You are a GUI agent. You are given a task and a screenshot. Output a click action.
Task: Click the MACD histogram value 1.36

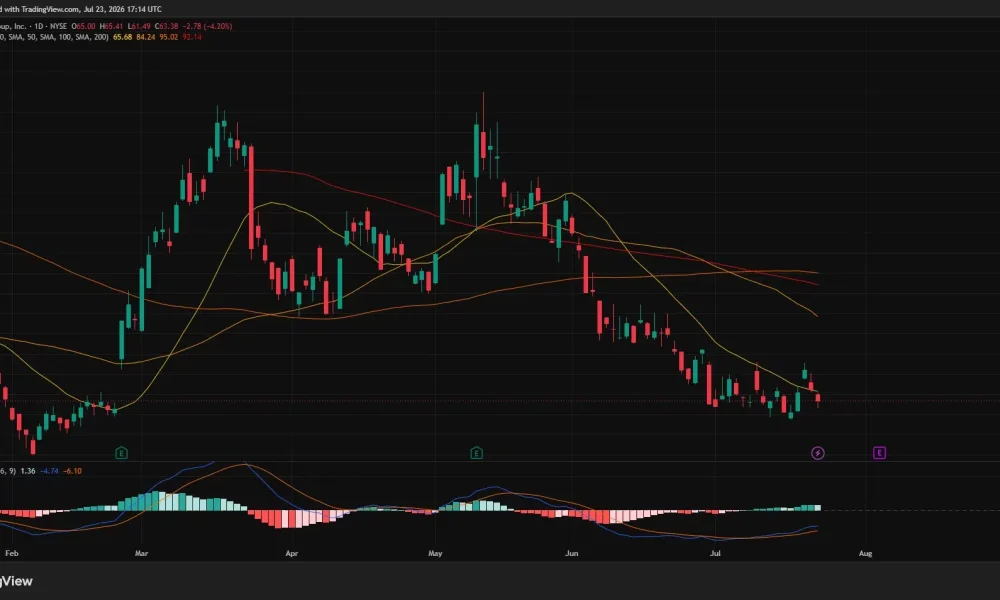coord(27,471)
